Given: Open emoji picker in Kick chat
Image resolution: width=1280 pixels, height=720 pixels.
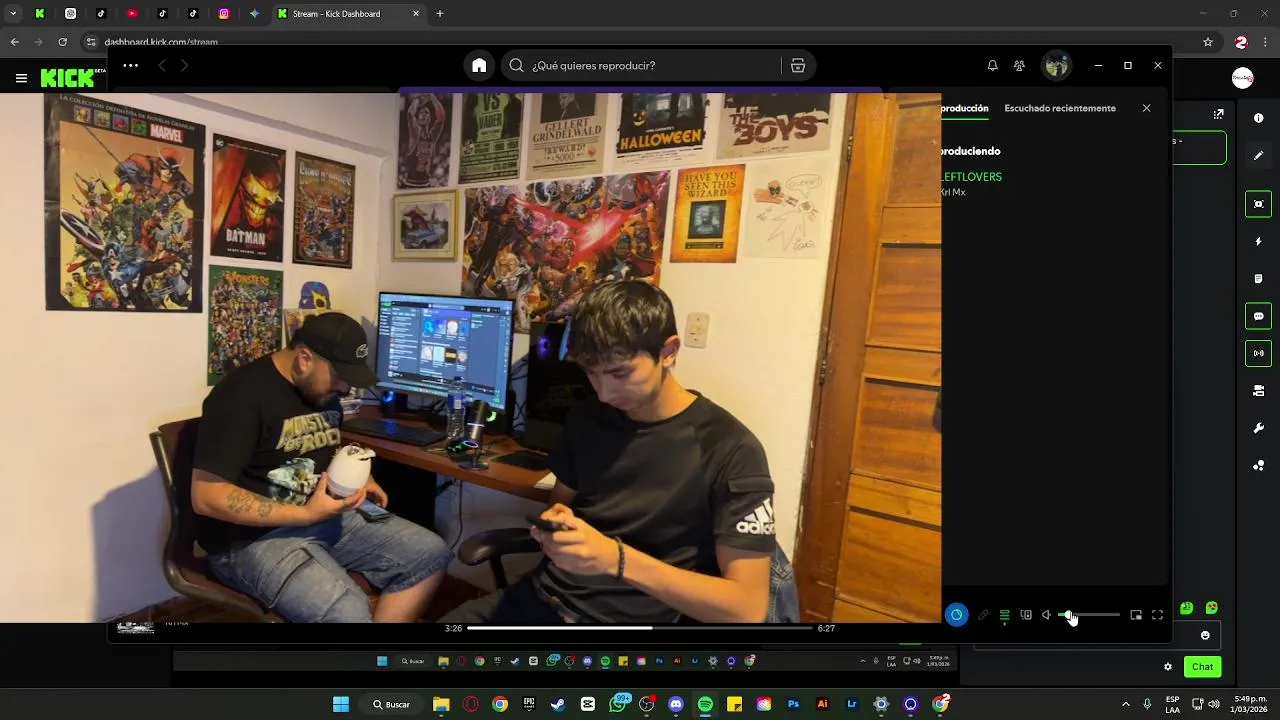Looking at the screenshot, I should click(x=1205, y=635).
